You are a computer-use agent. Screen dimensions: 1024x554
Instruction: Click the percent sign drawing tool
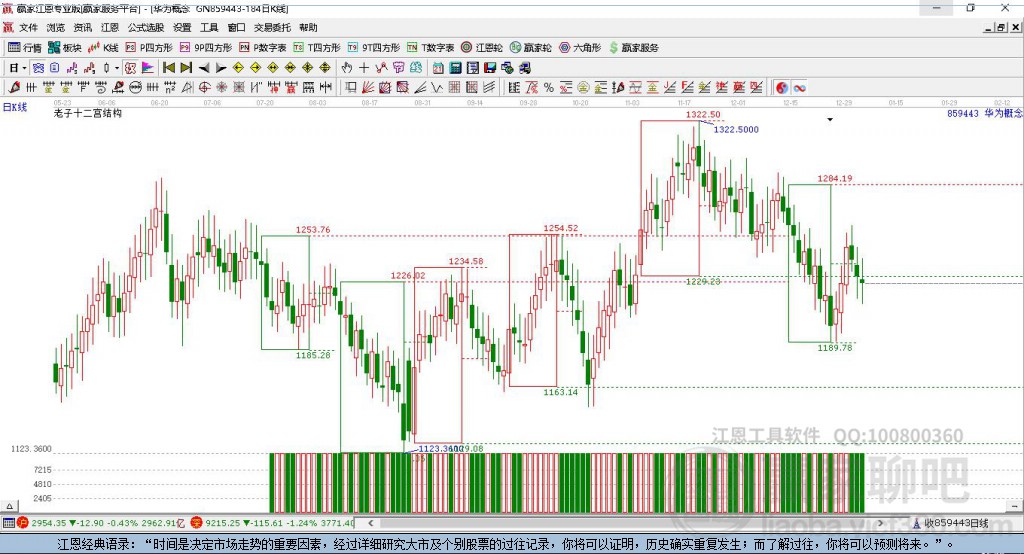(549, 88)
